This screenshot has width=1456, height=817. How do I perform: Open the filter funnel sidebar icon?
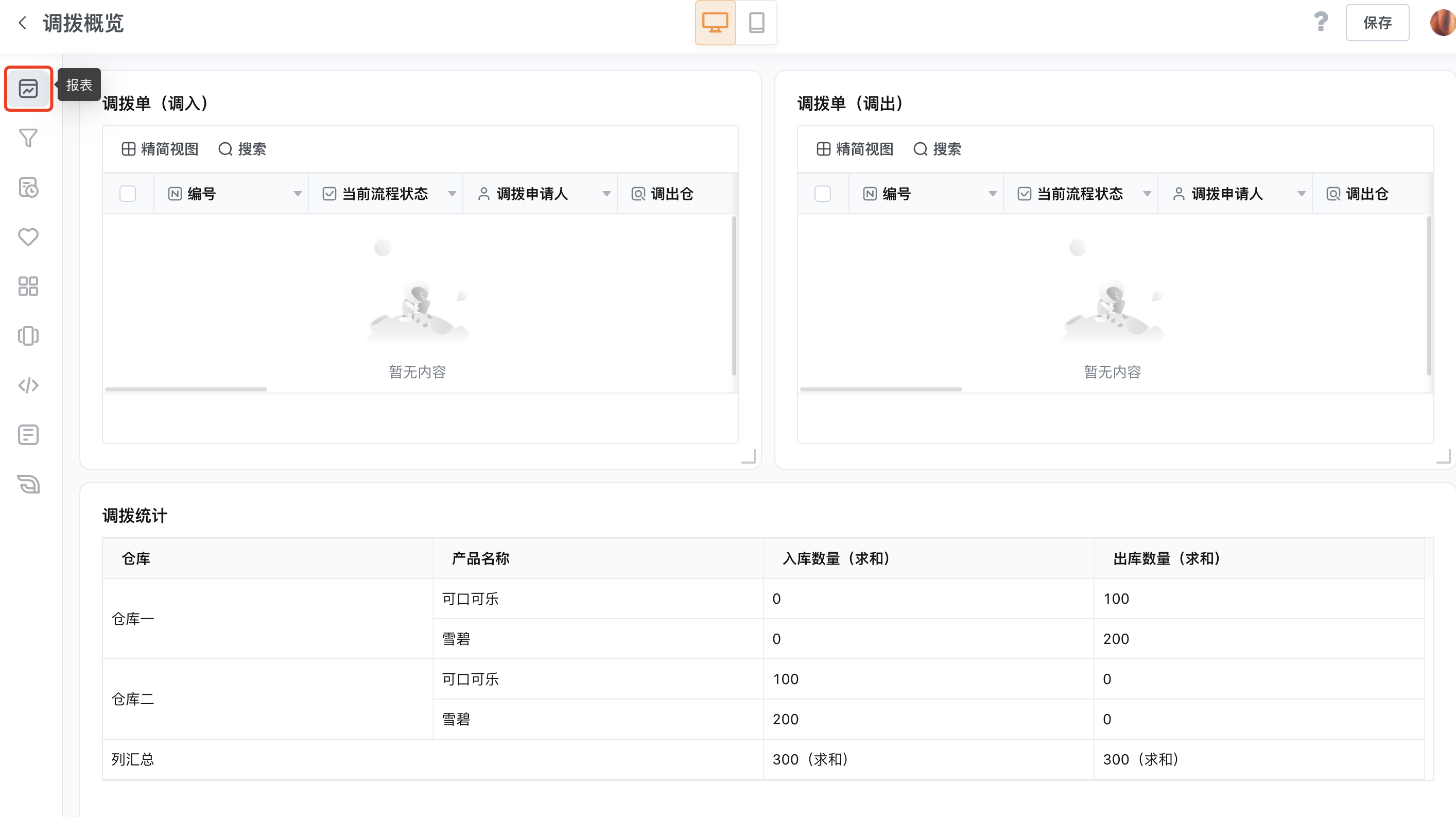click(x=28, y=138)
